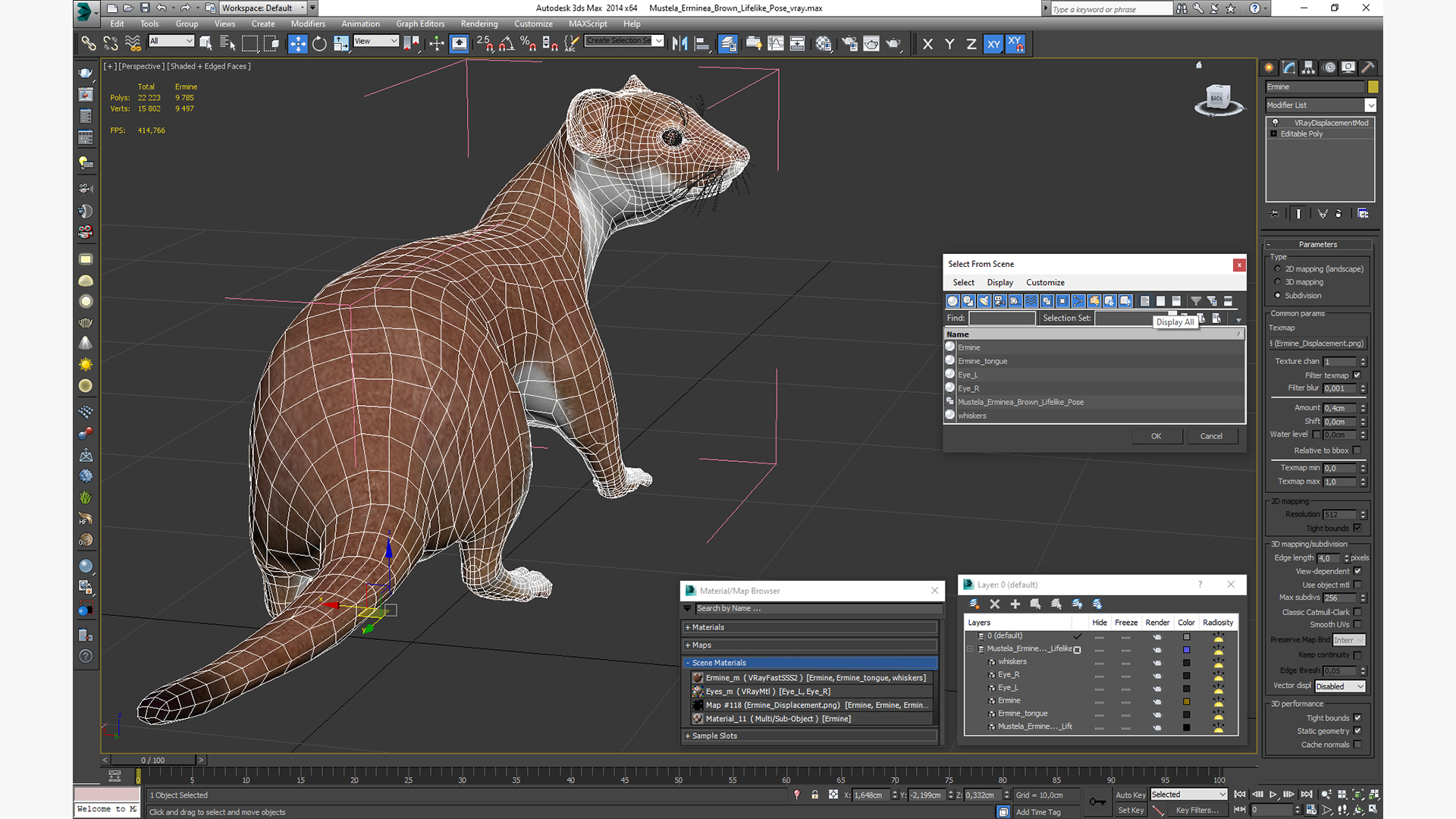Open the Modifiers menu
The height and width of the screenshot is (819, 1456).
pyautogui.click(x=308, y=24)
